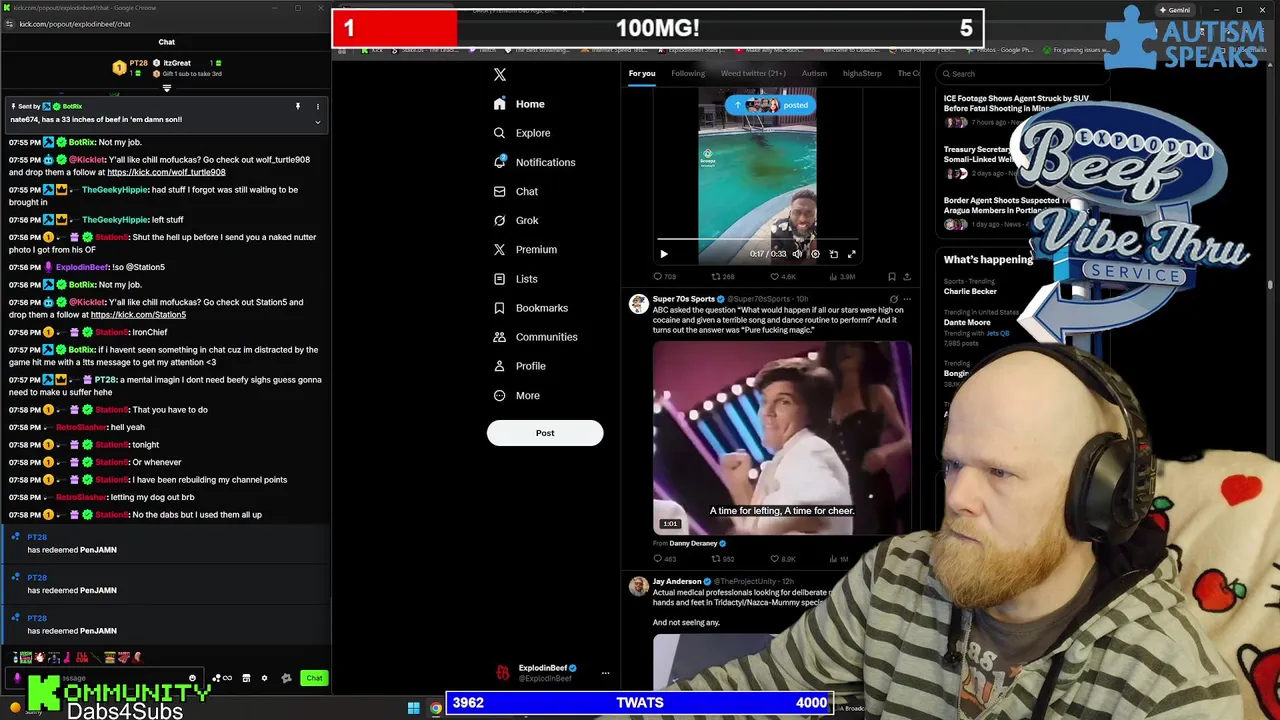1280x720 pixels.
Task: Open pinned message options menu
Action: pyautogui.click(x=318, y=106)
